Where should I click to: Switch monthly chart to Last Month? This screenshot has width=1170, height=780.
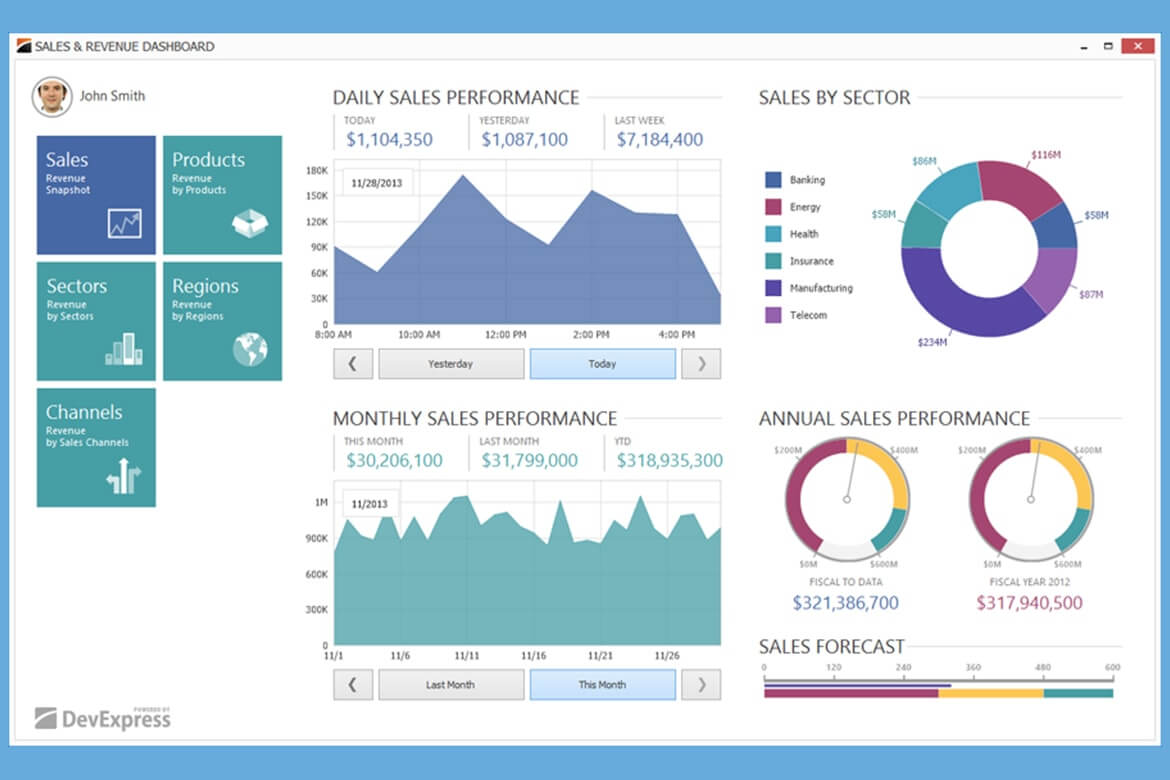click(x=450, y=685)
